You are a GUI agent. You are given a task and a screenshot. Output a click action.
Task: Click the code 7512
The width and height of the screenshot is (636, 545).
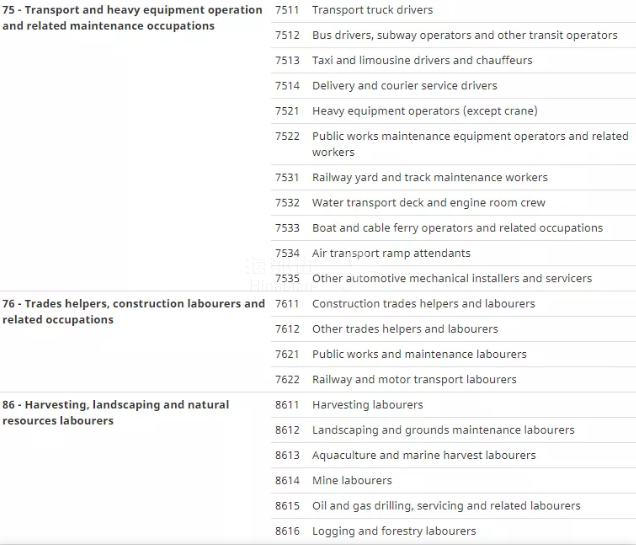click(x=287, y=35)
